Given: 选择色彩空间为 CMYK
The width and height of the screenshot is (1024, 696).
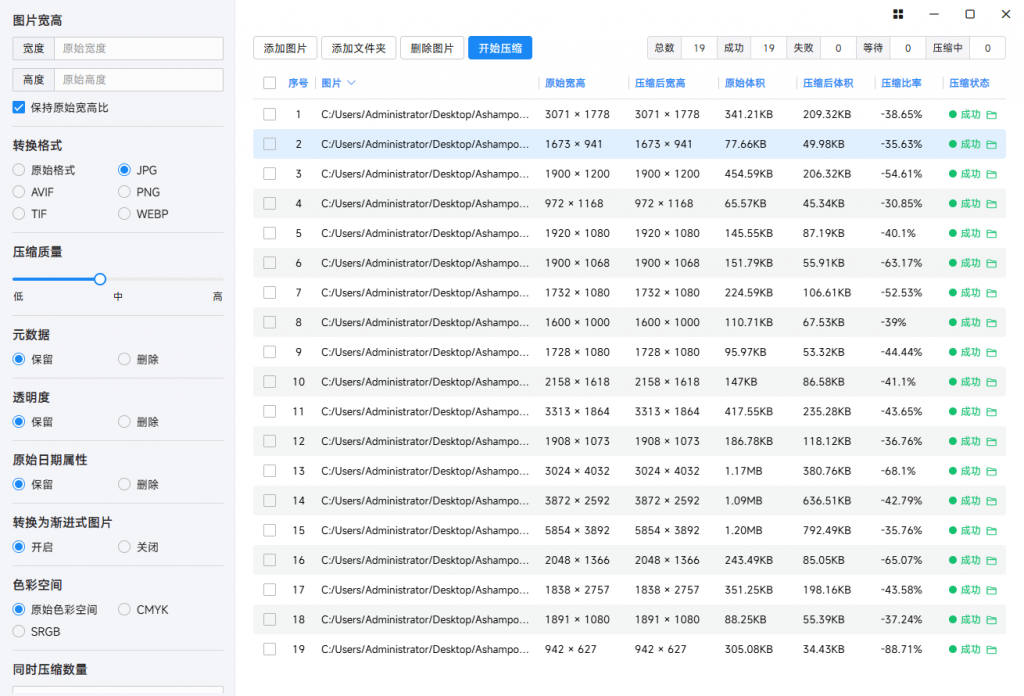Looking at the screenshot, I should click(124, 609).
